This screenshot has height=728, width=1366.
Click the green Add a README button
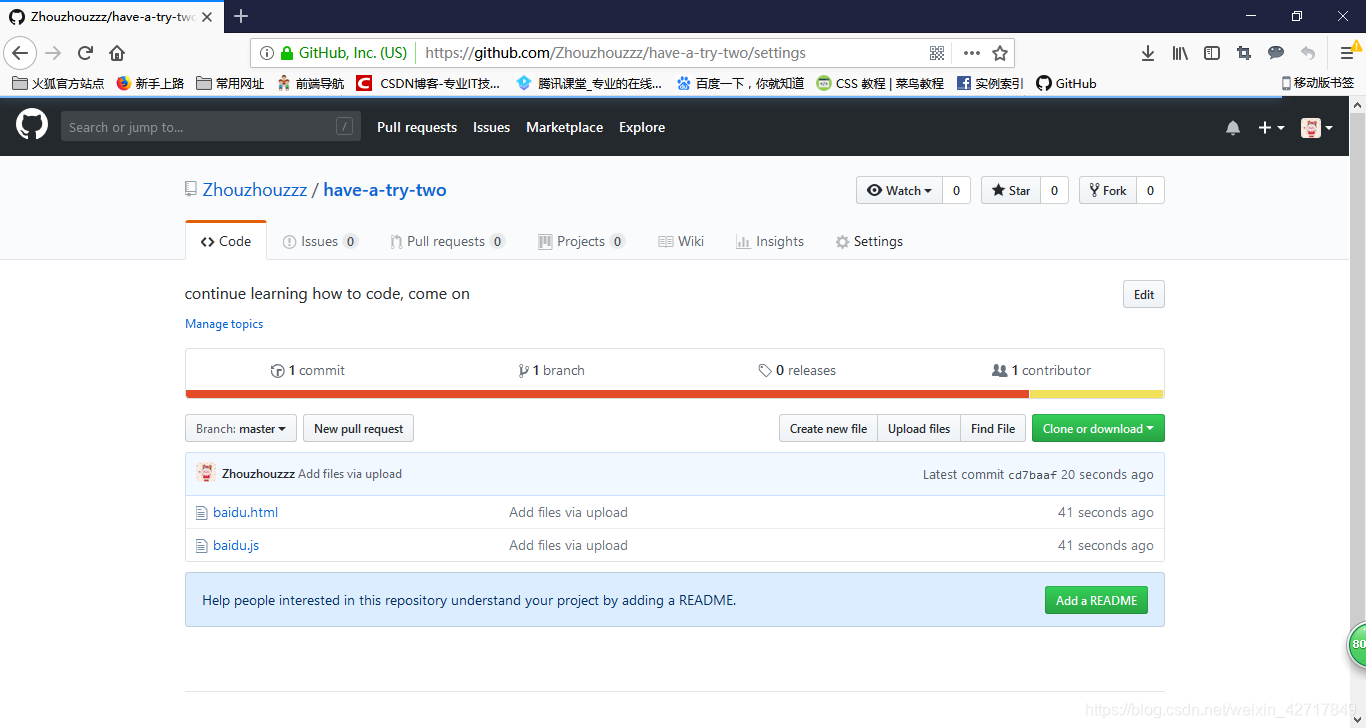1096,600
